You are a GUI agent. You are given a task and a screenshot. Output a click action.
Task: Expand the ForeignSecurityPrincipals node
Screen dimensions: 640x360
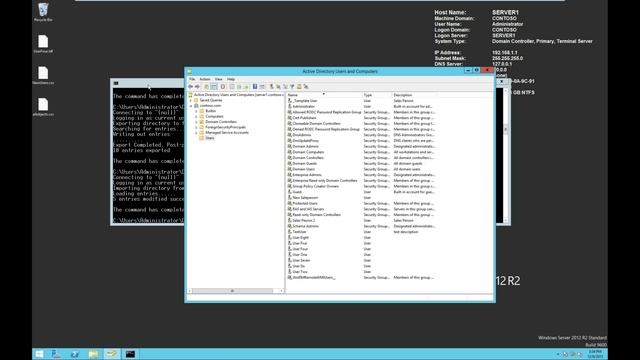pyautogui.click(x=196, y=127)
